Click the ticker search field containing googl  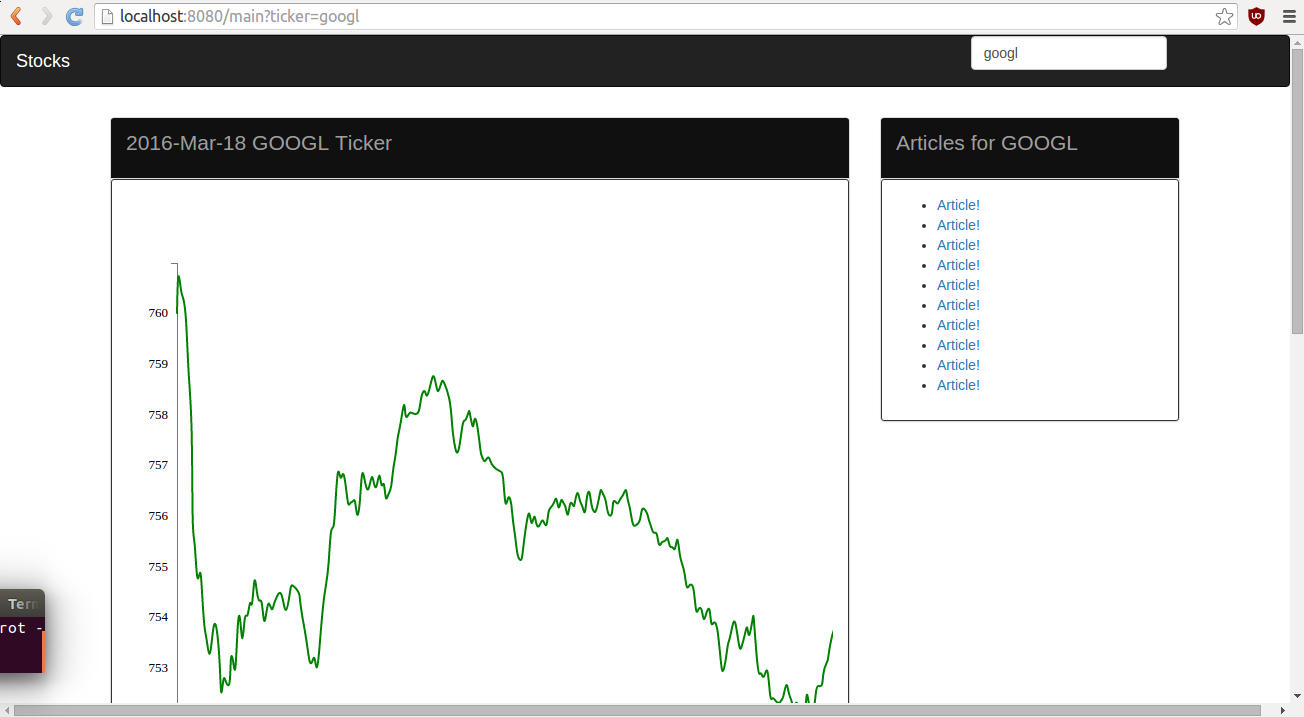pos(1069,53)
